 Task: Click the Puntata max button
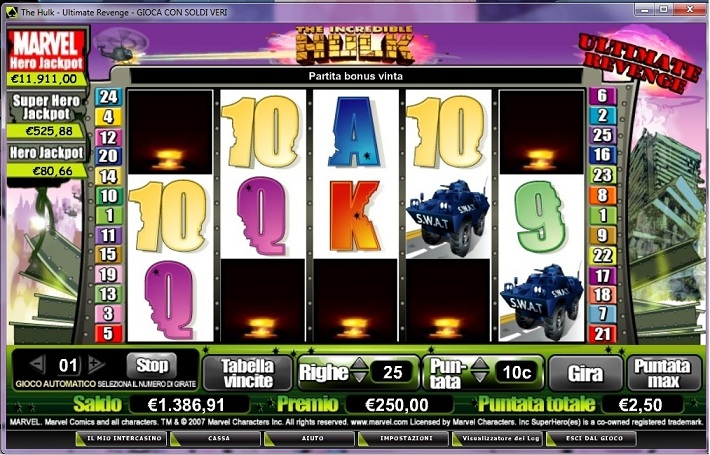663,374
